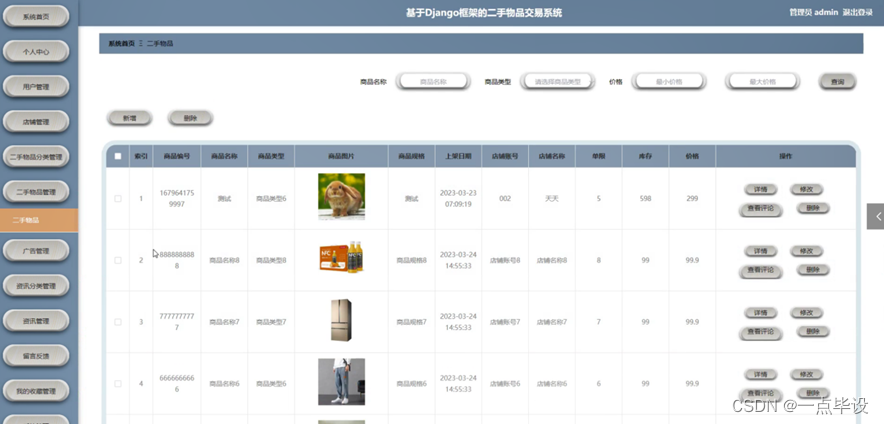The height and width of the screenshot is (424, 884).
Task: Click 修改 for the 测试 row
Action: (x=806, y=189)
